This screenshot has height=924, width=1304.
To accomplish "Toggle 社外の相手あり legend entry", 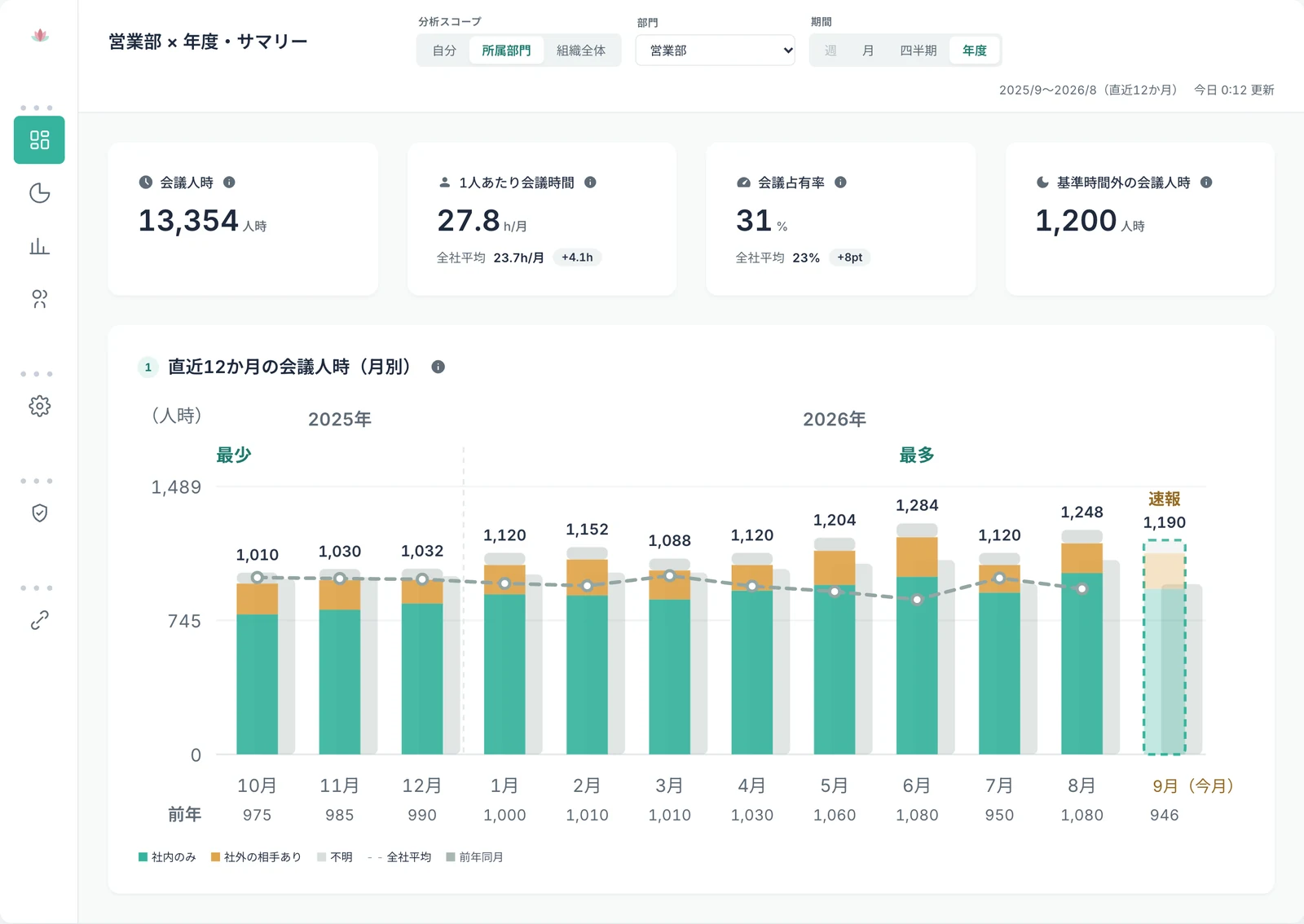I will tap(256, 857).
